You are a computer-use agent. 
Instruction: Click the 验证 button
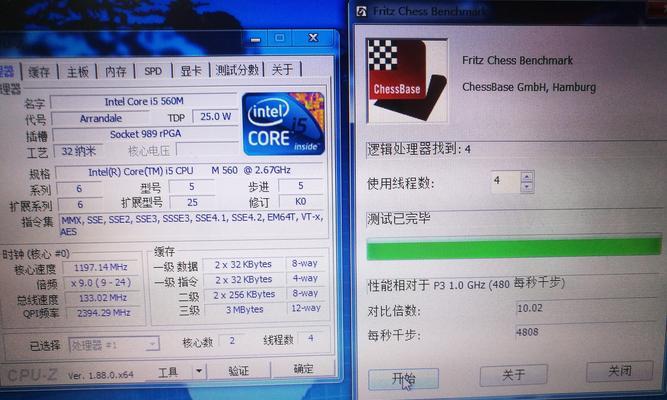tap(238, 370)
